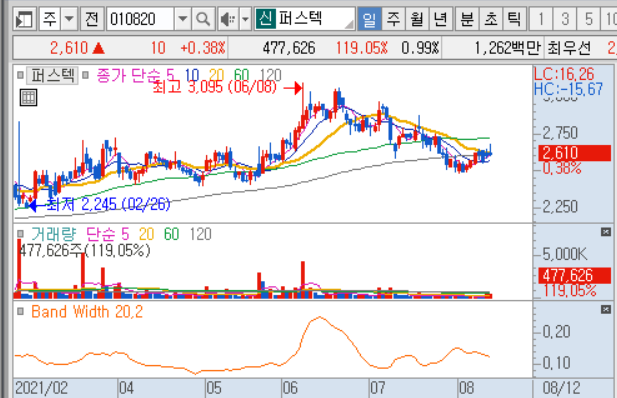Close the volume indicator panel
617x398 pixels.
tap(606, 232)
